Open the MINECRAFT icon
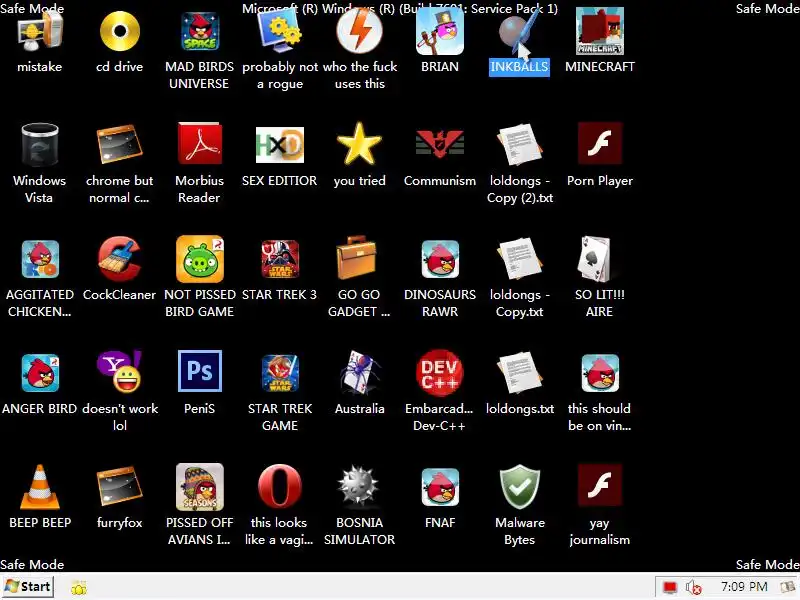Screen dimensions: 800x600 [600, 32]
